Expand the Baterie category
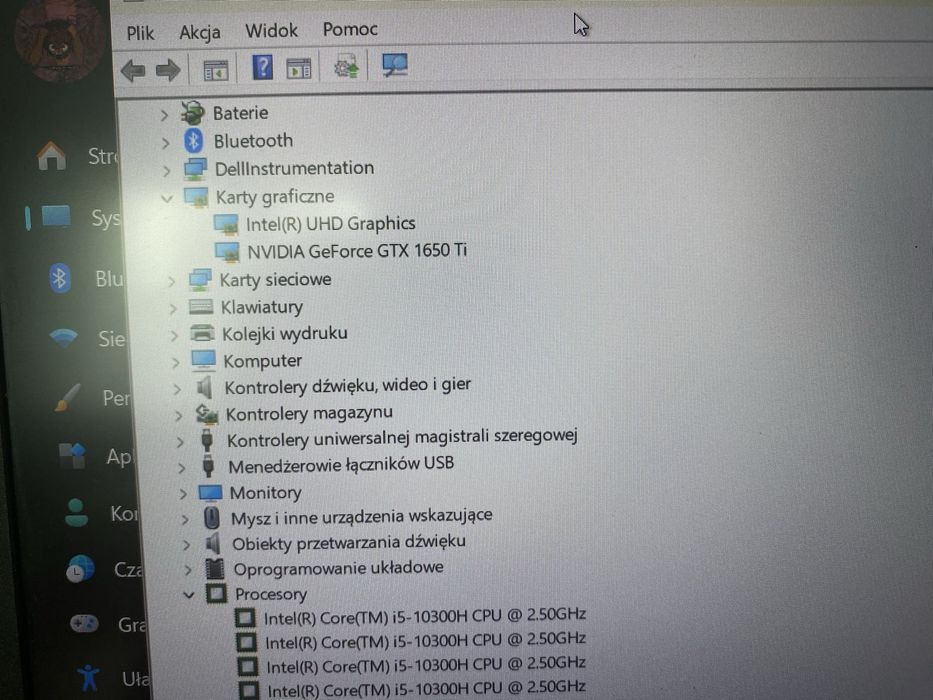 164,115
